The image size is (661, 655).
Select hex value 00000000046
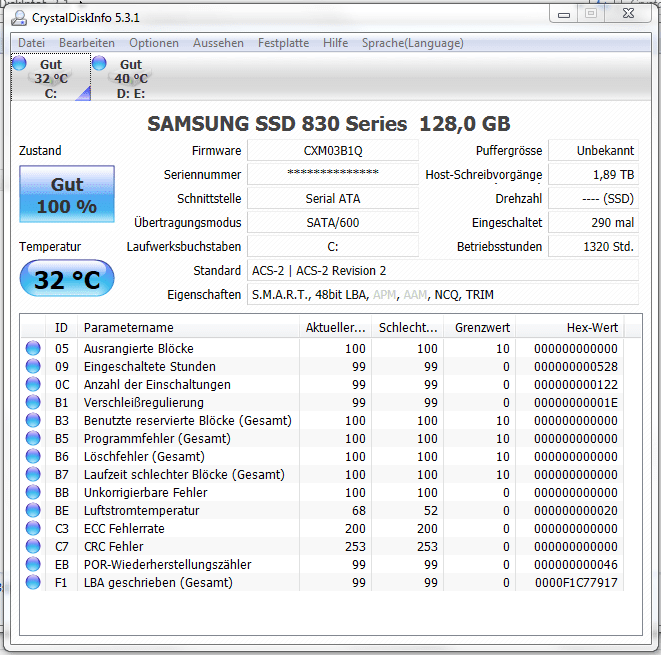pyautogui.click(x=576, y=564)
